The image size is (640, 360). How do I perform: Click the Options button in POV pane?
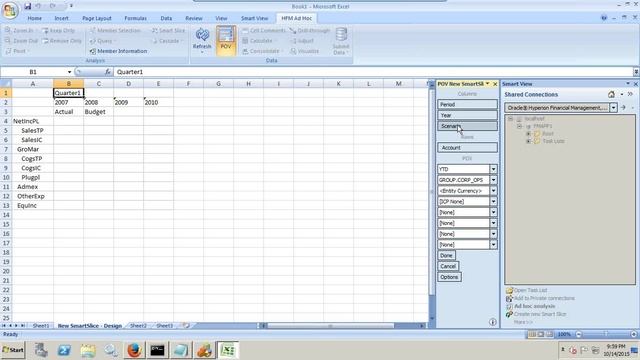tap(449, 277)
